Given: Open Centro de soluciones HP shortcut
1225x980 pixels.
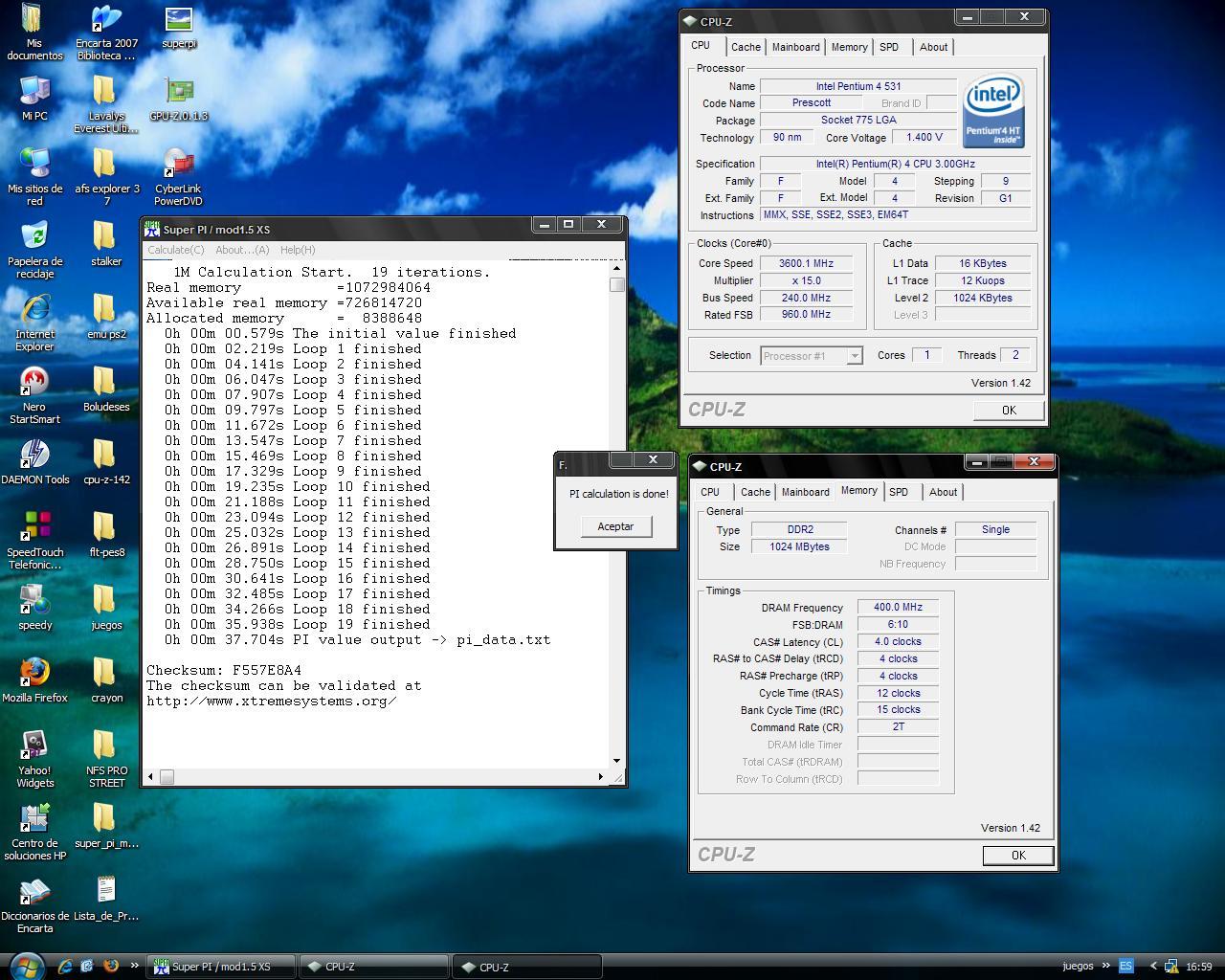Looking at the screenshot, I should point(34,832).
